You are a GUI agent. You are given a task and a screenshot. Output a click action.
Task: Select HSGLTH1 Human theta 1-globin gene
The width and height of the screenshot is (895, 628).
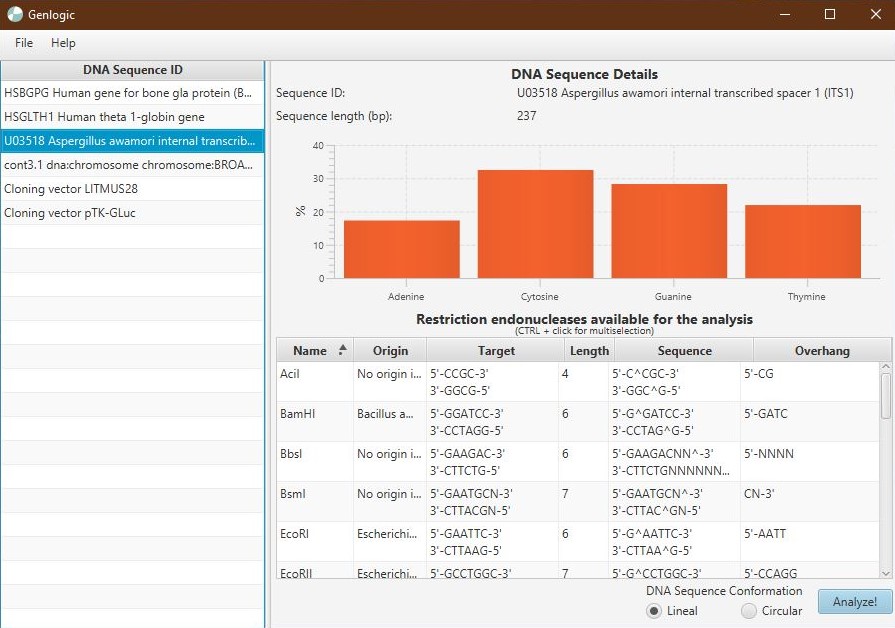pyautogui.click(x=132, y=117)
